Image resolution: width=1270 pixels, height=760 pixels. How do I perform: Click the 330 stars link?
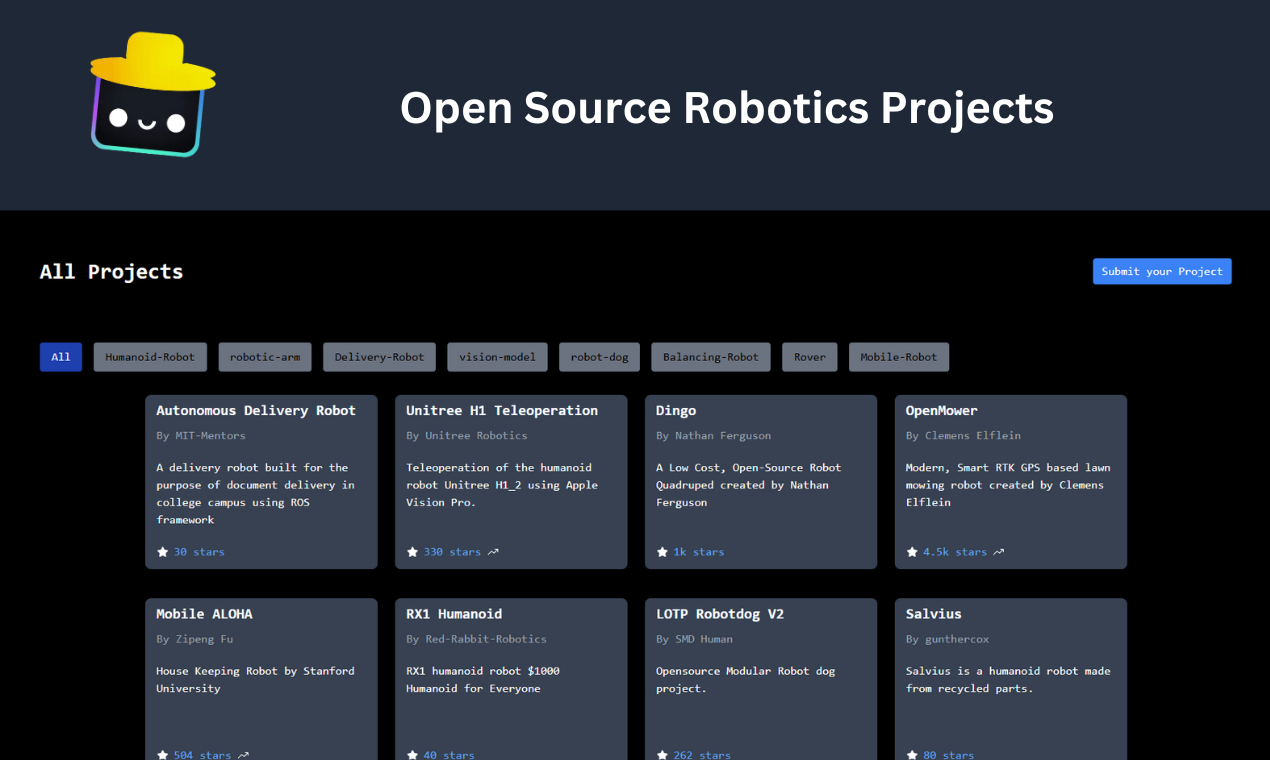(x=452, y=552)
